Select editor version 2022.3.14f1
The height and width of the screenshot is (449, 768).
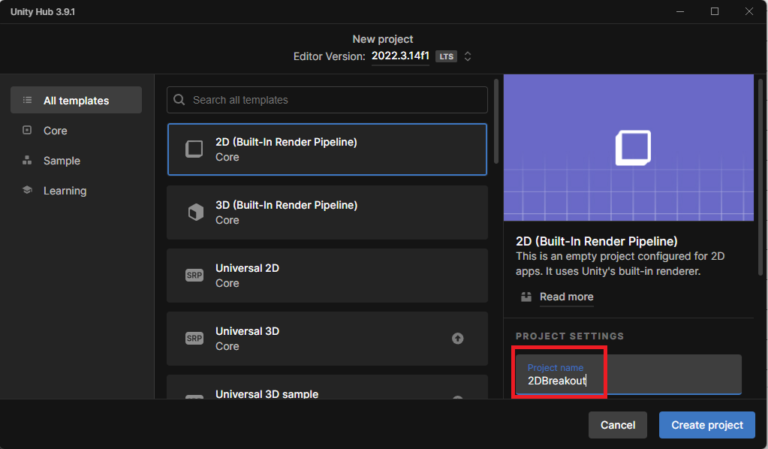pos(401,57)
